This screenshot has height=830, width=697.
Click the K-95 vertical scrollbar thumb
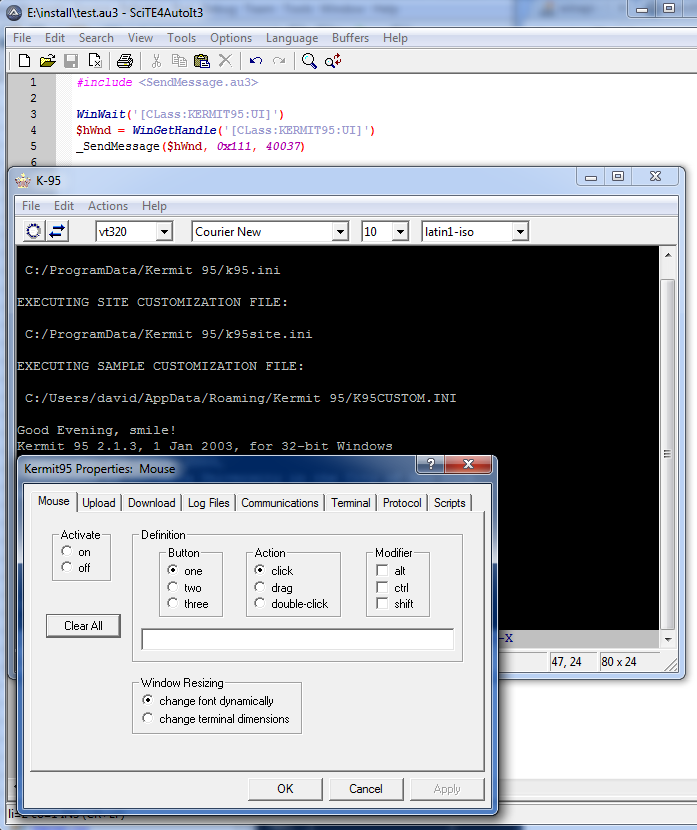[668, 454]
